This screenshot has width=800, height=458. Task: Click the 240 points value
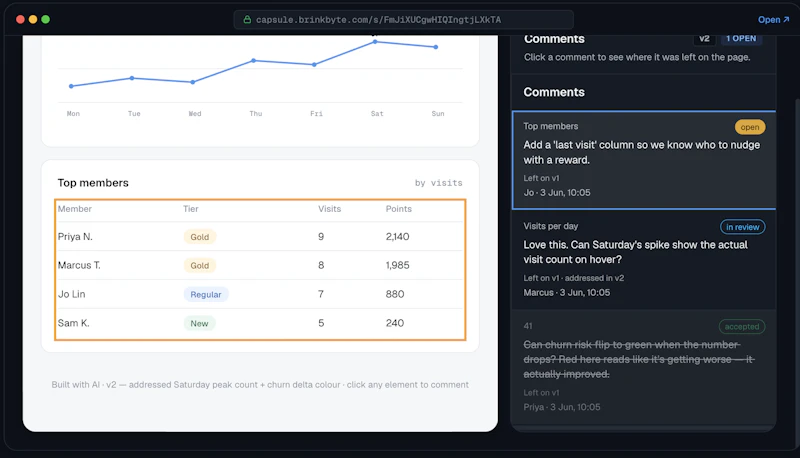coord(395,323)
